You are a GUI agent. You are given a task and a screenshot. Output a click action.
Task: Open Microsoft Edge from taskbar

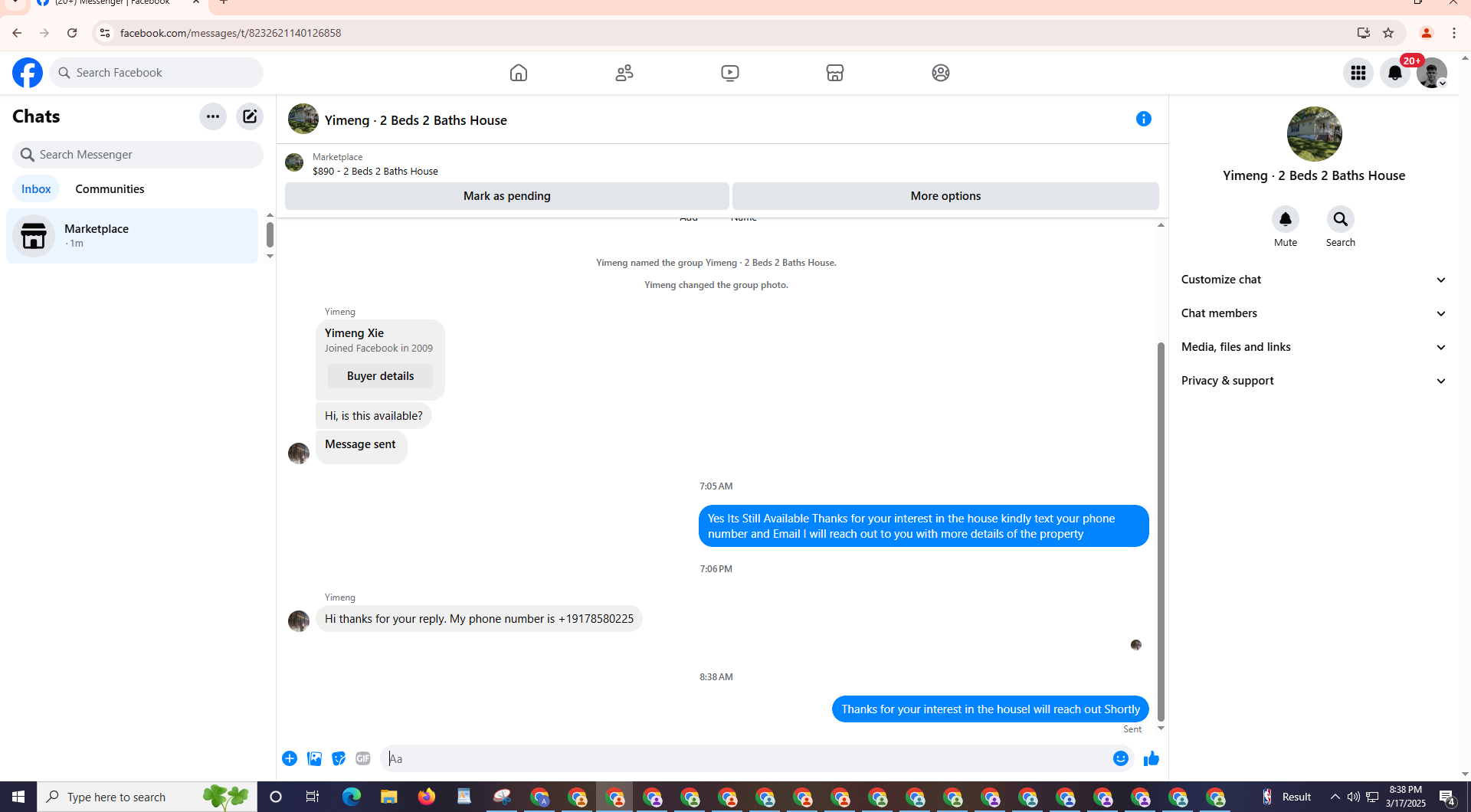tap(352, 797)
